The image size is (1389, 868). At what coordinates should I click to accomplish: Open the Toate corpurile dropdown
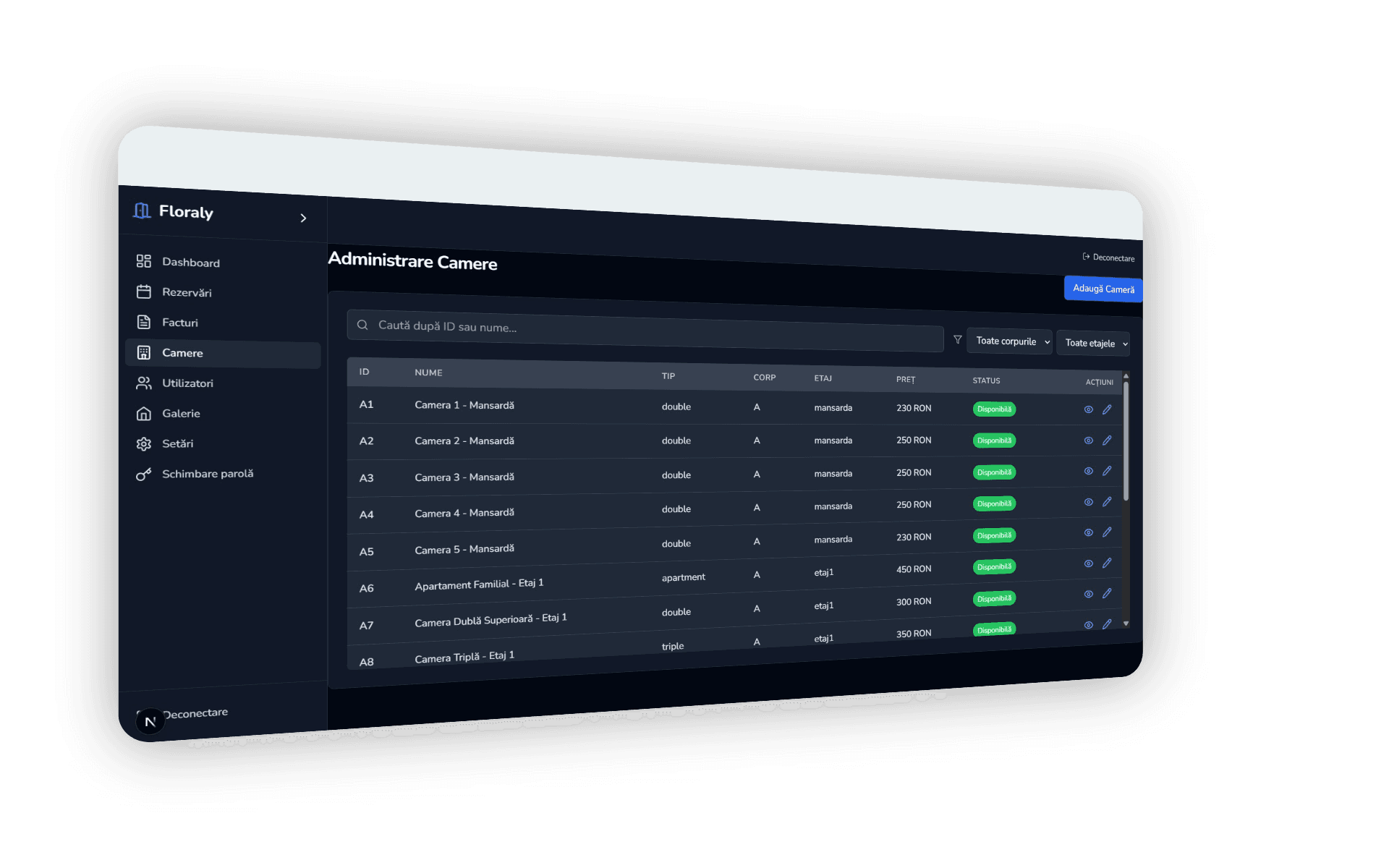pyautogui.click(x=1010, y=341)
